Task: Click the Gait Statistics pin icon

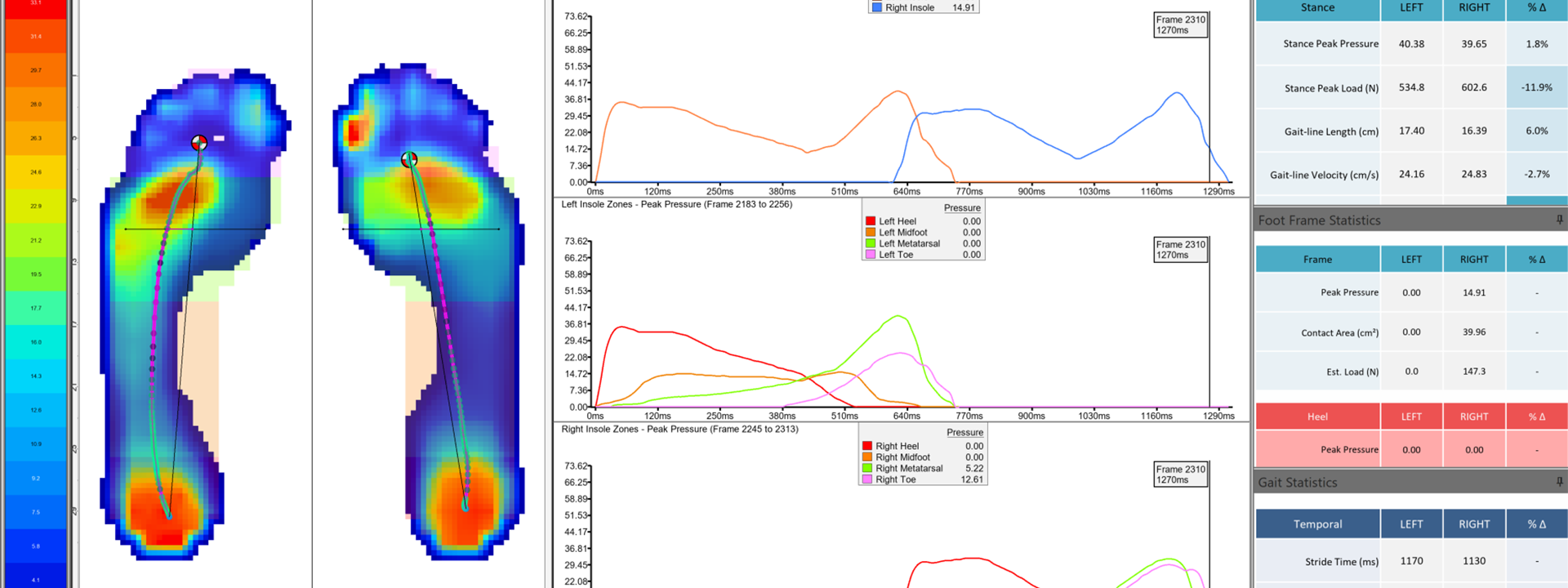Action: tap(1559, 482)
